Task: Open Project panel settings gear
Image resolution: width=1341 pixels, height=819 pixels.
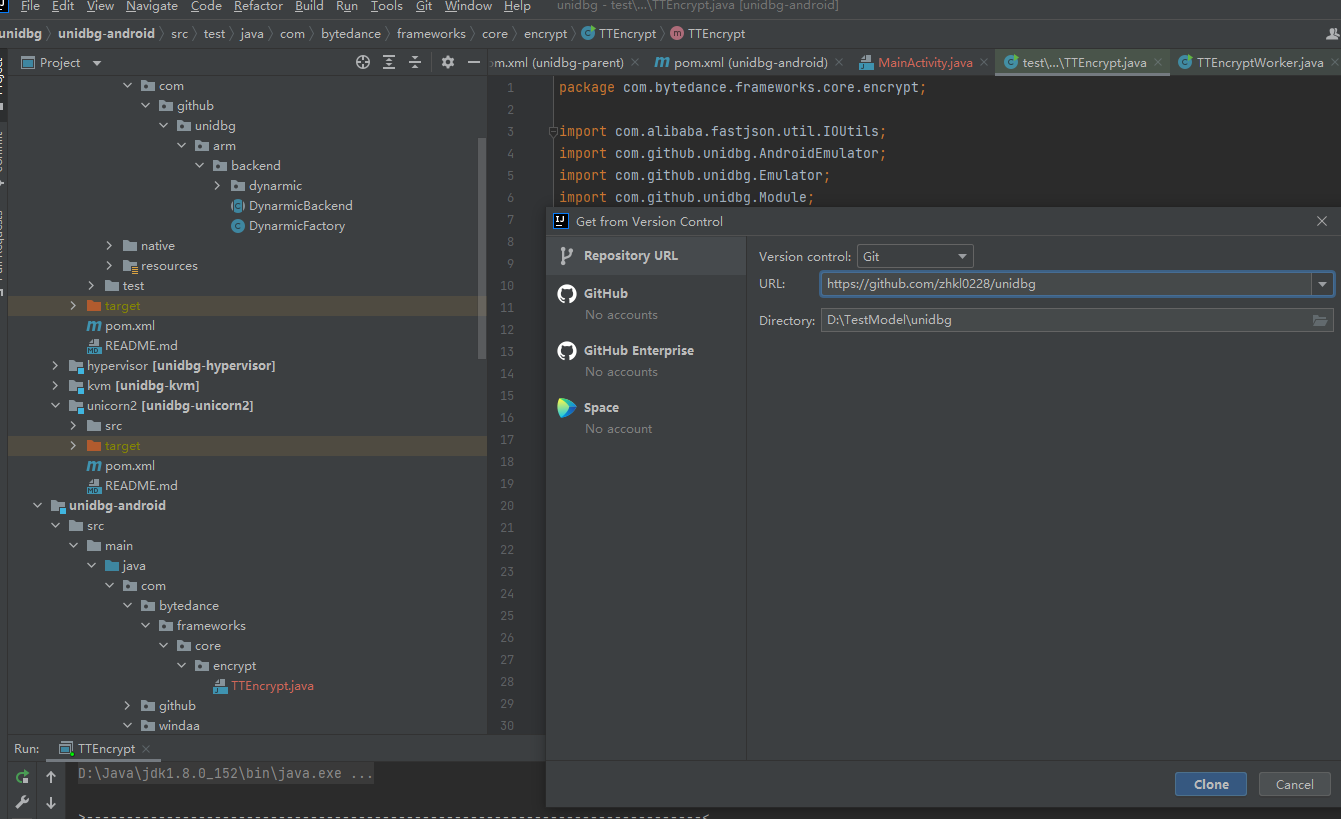Action: click(448, 62)
